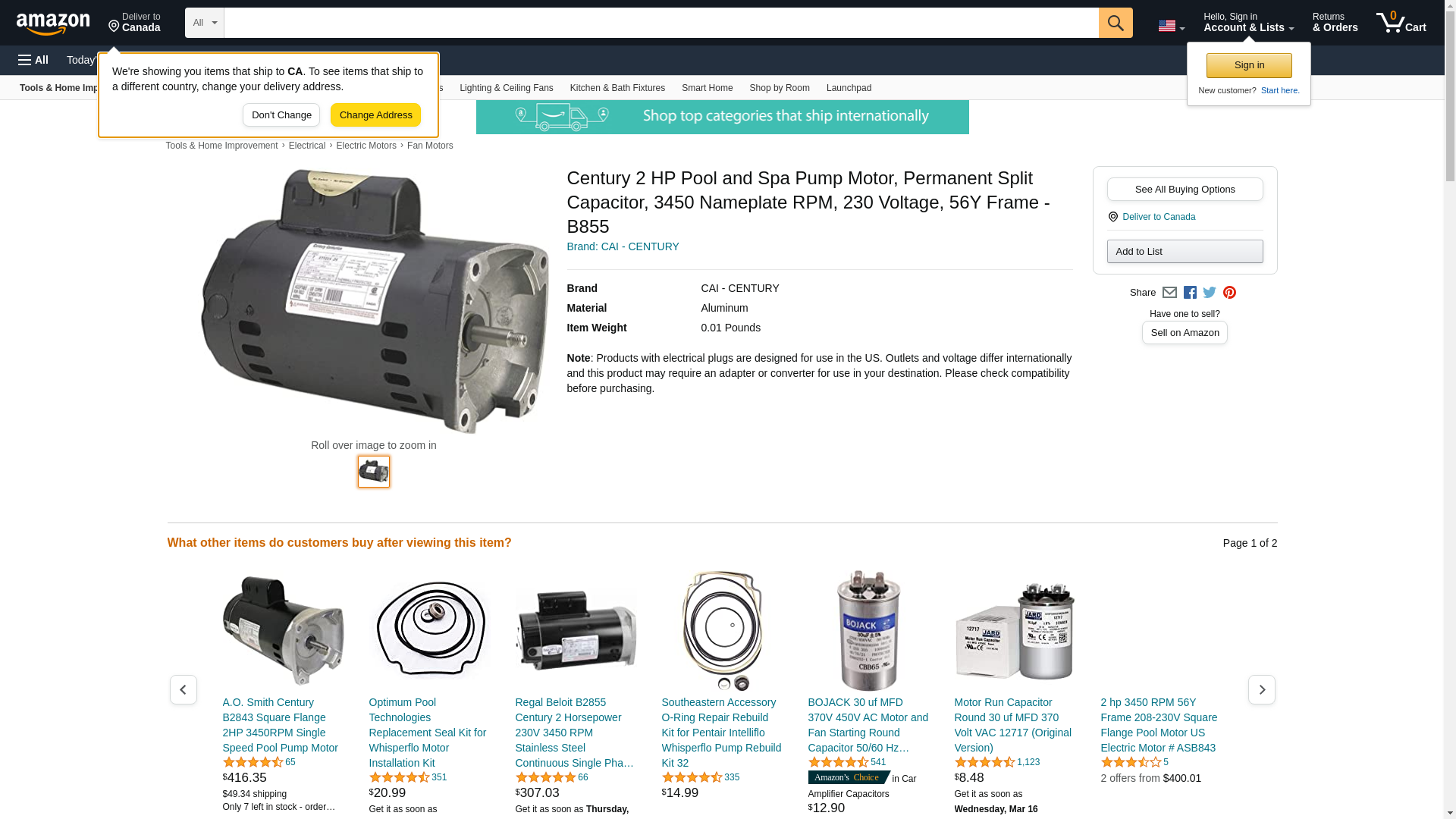Share product on Pinterest icon
1456x819 pixels.
tap(1229, 293)
